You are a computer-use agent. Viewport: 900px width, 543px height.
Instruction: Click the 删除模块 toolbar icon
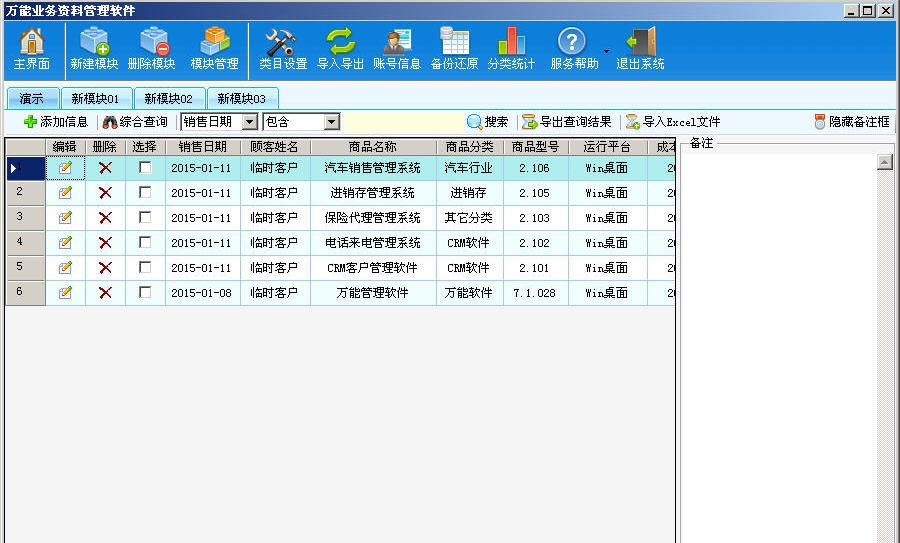pos(152,42)
